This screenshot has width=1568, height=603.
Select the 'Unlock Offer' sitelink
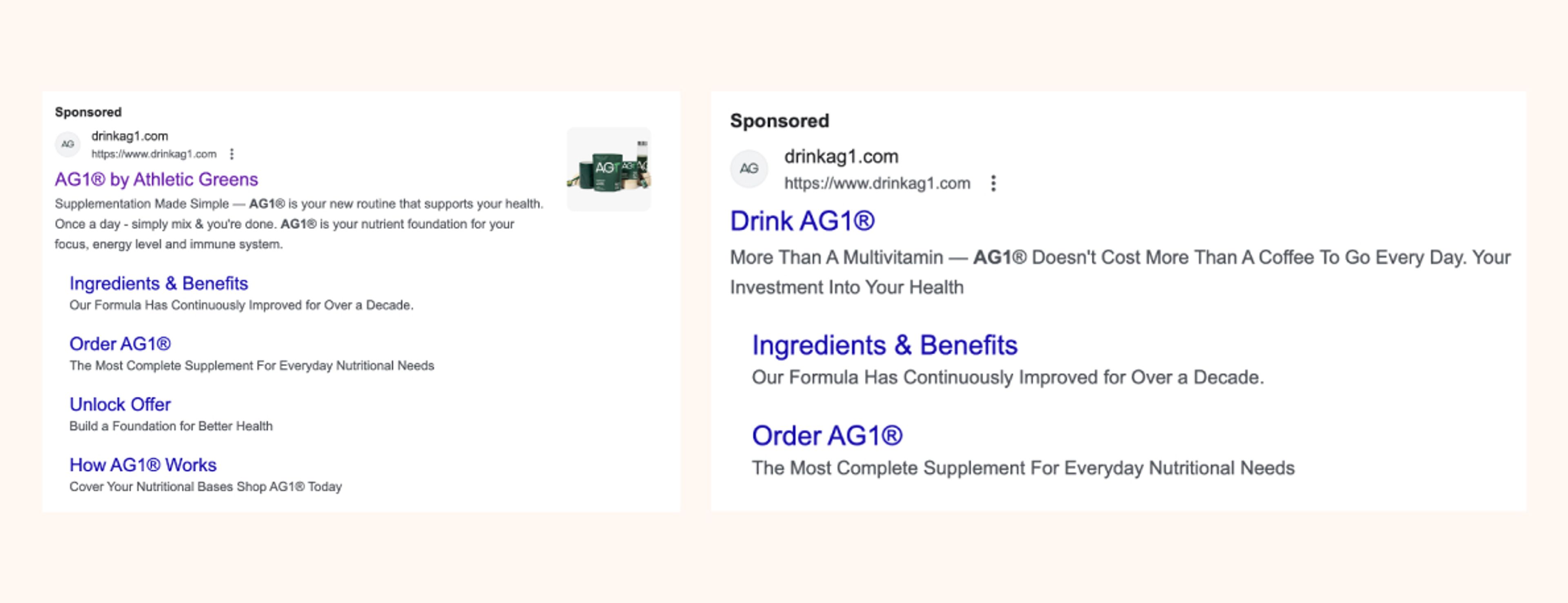(120, 404)
